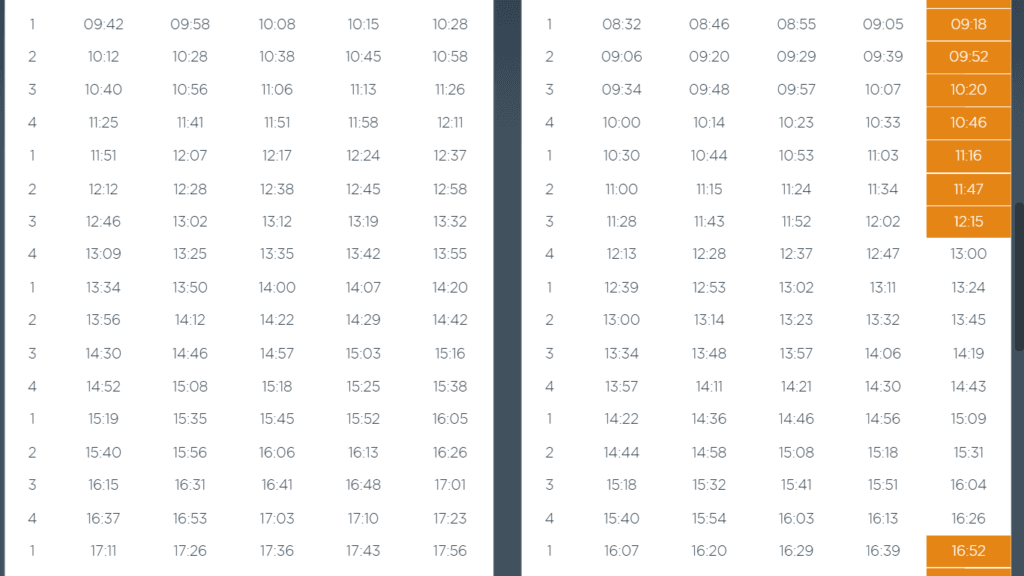This screenshot has width=1024, height=576.
Task: Select the highlighted 10:46 cell
Action: point(968,123)
